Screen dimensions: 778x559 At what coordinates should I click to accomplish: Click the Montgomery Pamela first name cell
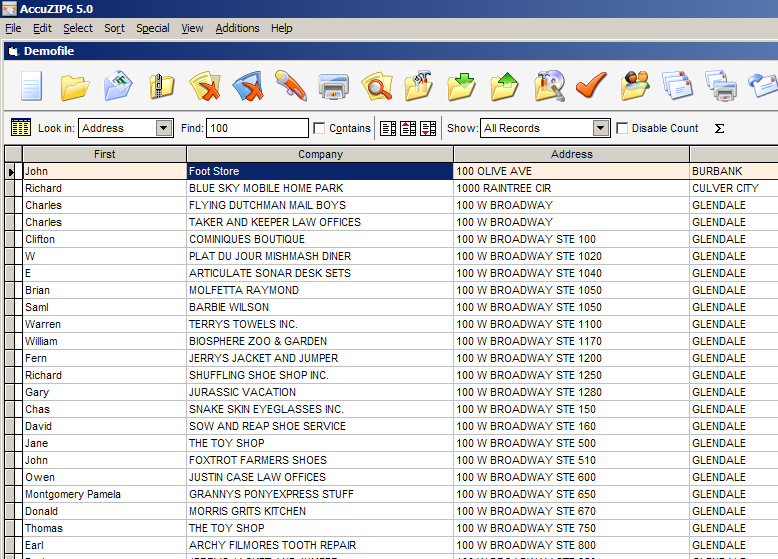pyautogui.click(x=105, y=494)
